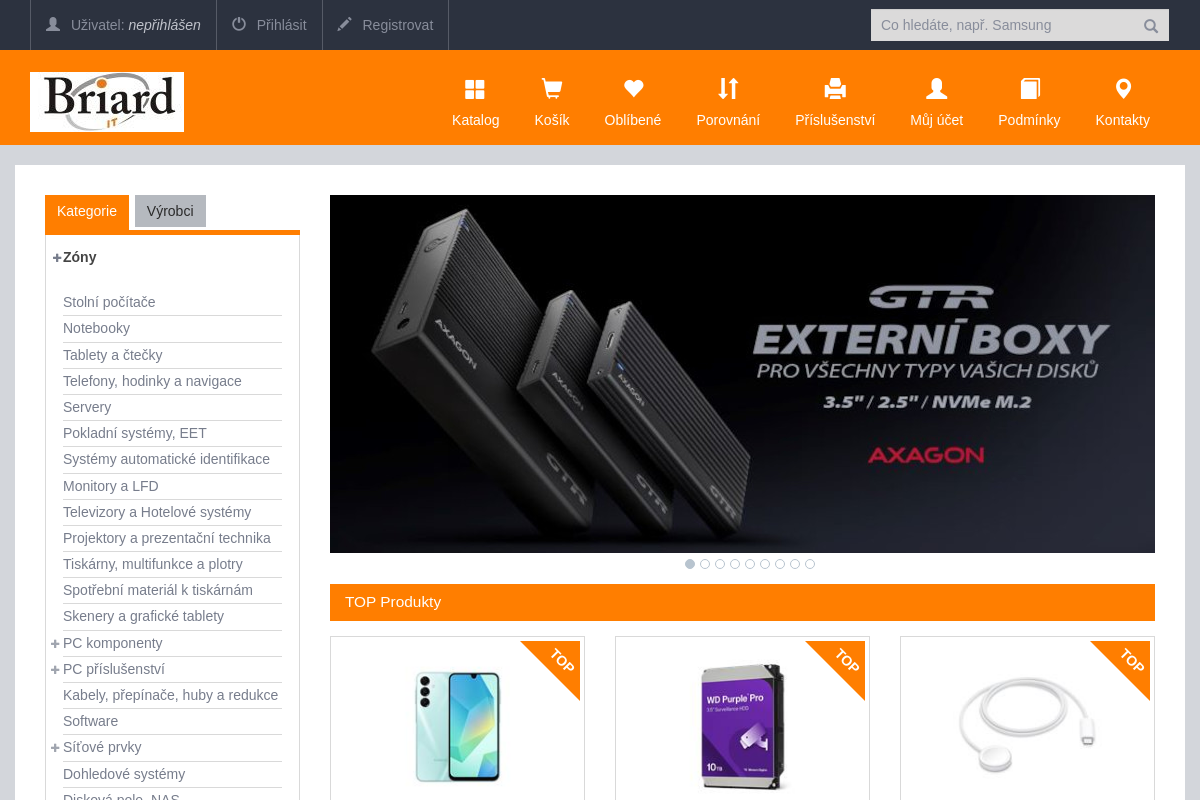Image resolution: width=1200 pixels, height=800 pixels.
Task: Select the third banner carousel dot
Action: 720,564
